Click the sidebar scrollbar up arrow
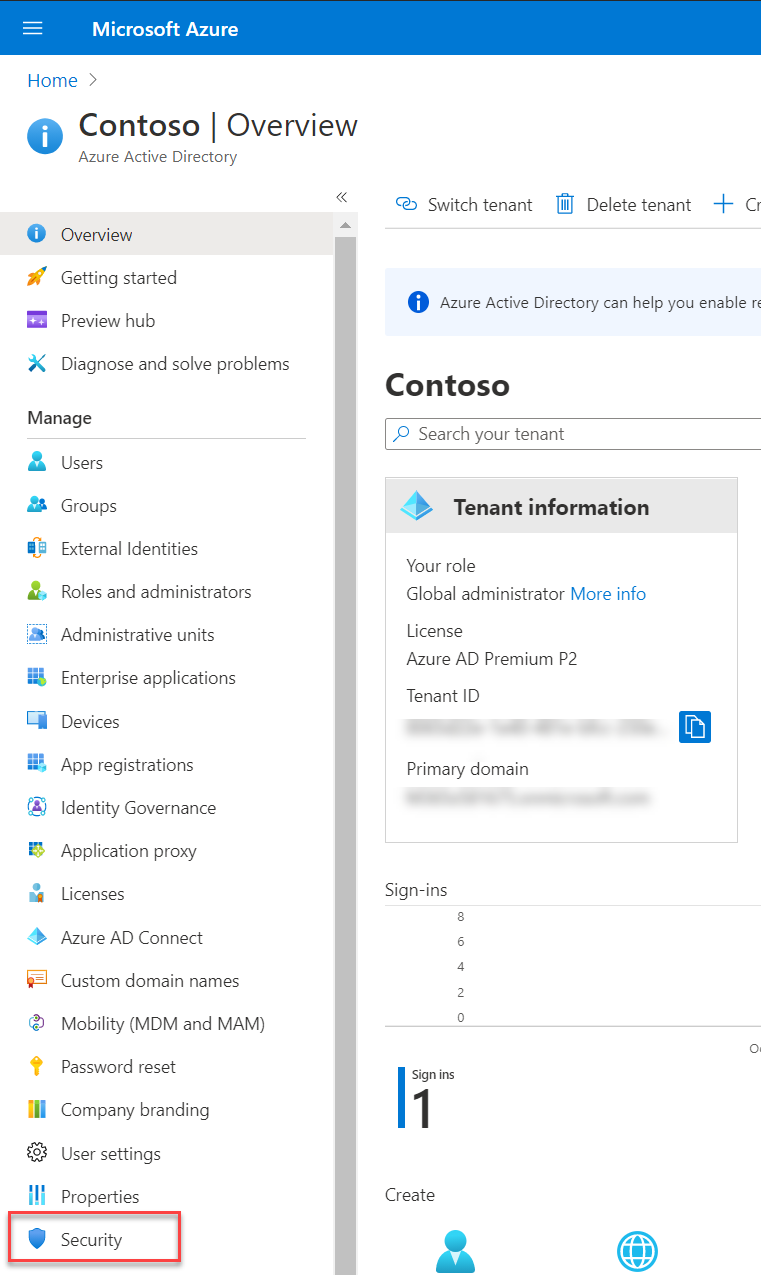Viewport: 761px width, 1275px height. click(345, 225)
